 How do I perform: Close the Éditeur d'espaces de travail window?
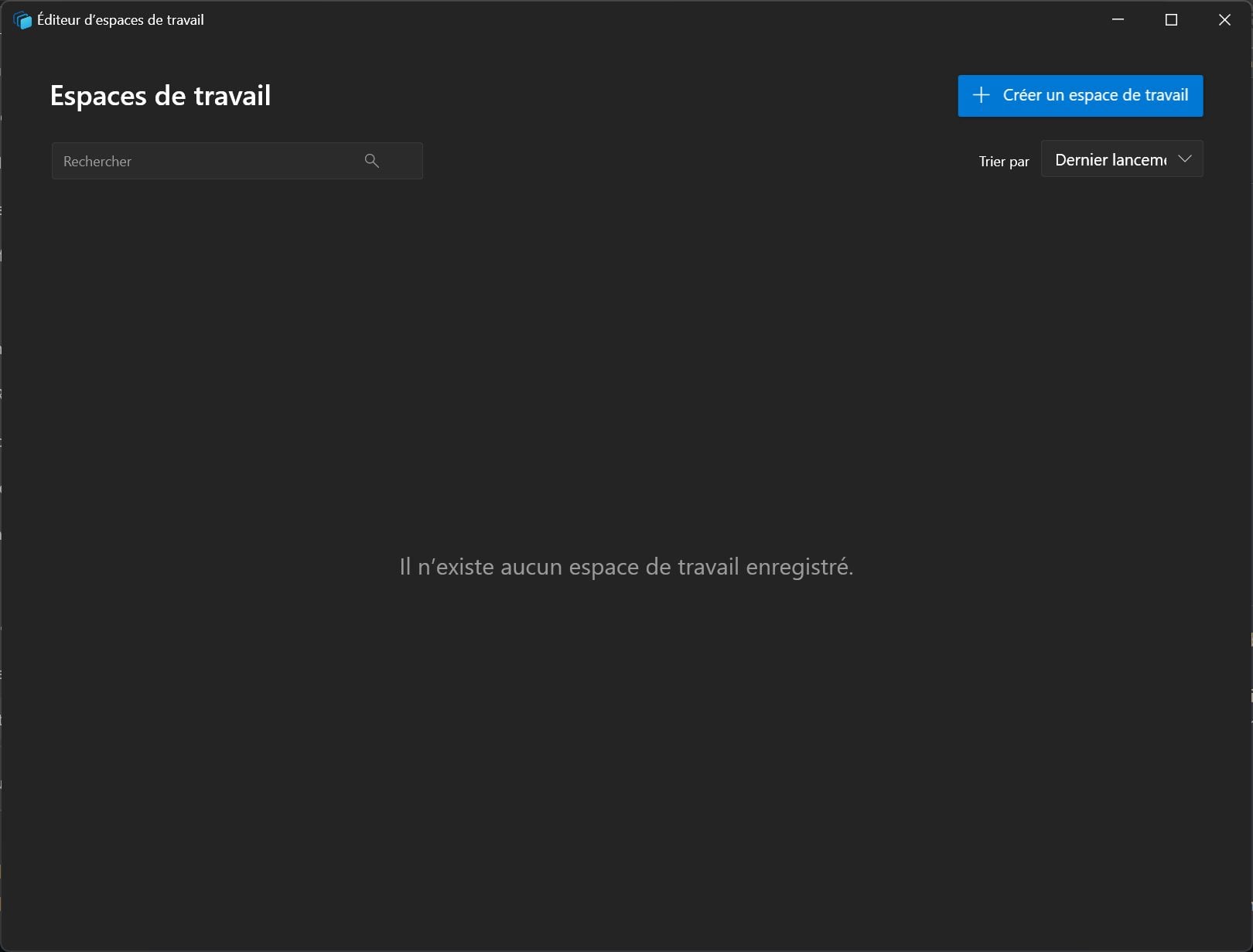click(x=1224, y=20)
